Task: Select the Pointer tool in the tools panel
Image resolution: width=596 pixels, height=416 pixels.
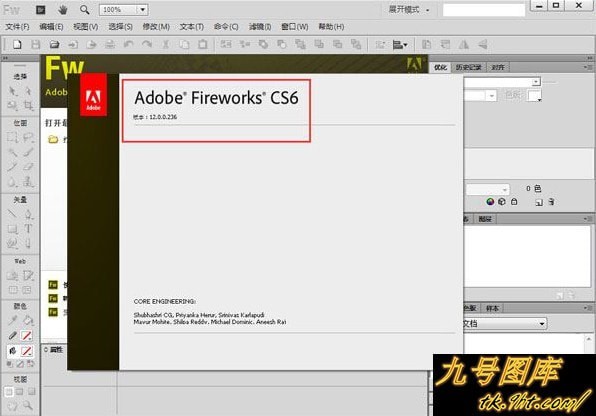Action: coord(13,91)
